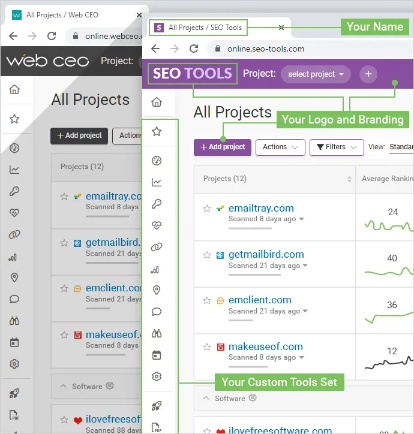Open the Filters dropdown
This screenshot has width=414, height=434.
[x=336, y=147]
